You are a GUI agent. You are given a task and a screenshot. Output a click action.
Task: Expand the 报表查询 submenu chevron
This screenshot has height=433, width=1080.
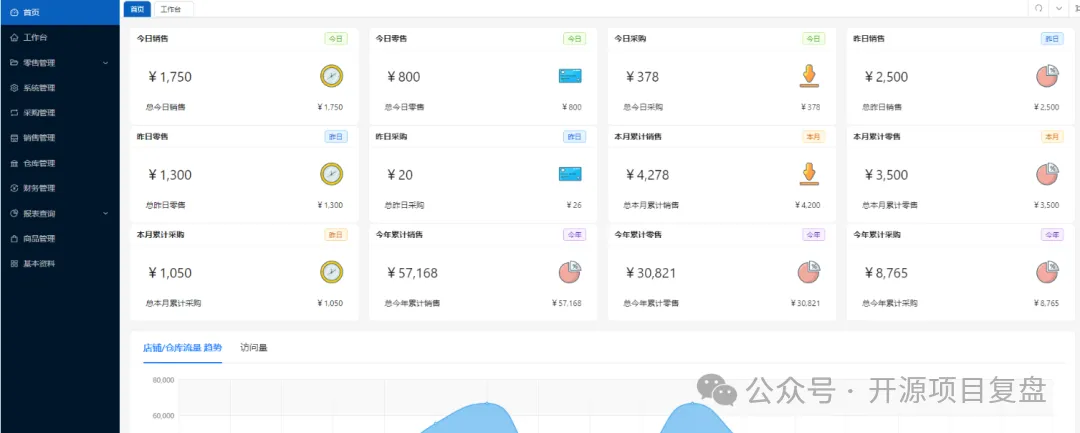tap(105, 213)
